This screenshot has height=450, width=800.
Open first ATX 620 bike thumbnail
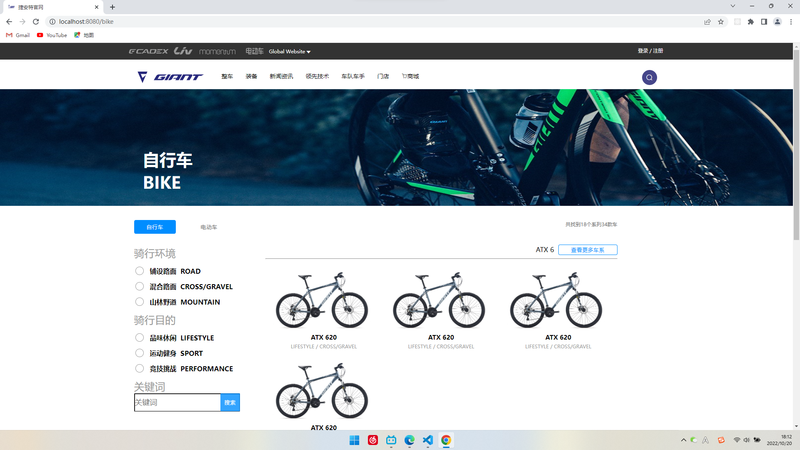point(322,300)
